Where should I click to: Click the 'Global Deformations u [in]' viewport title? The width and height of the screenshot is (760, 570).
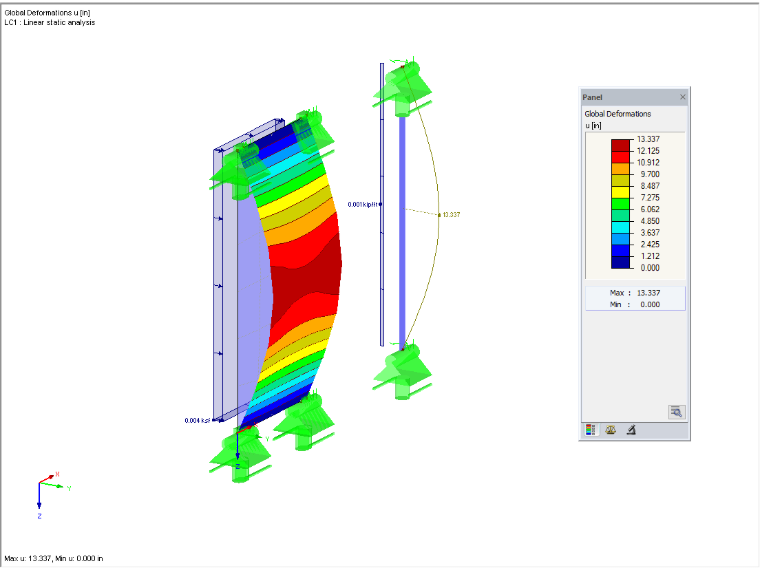click(48, 13)
